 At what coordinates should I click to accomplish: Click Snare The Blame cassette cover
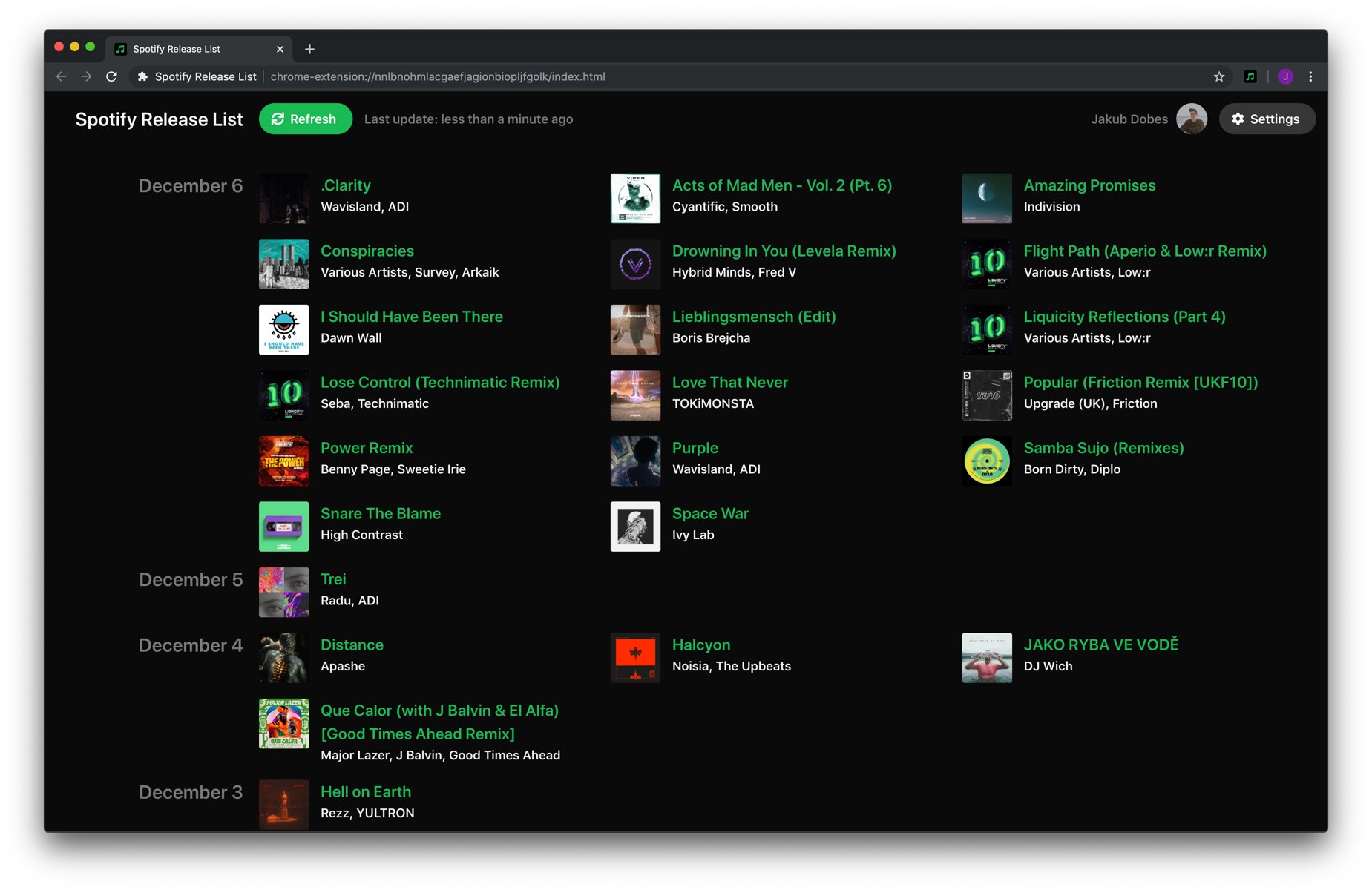tap(283, 527)
